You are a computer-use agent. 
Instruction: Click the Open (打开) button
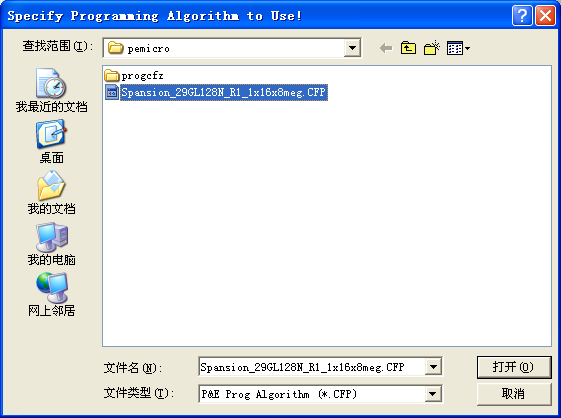pyautogui.click(x=514, y=367)
